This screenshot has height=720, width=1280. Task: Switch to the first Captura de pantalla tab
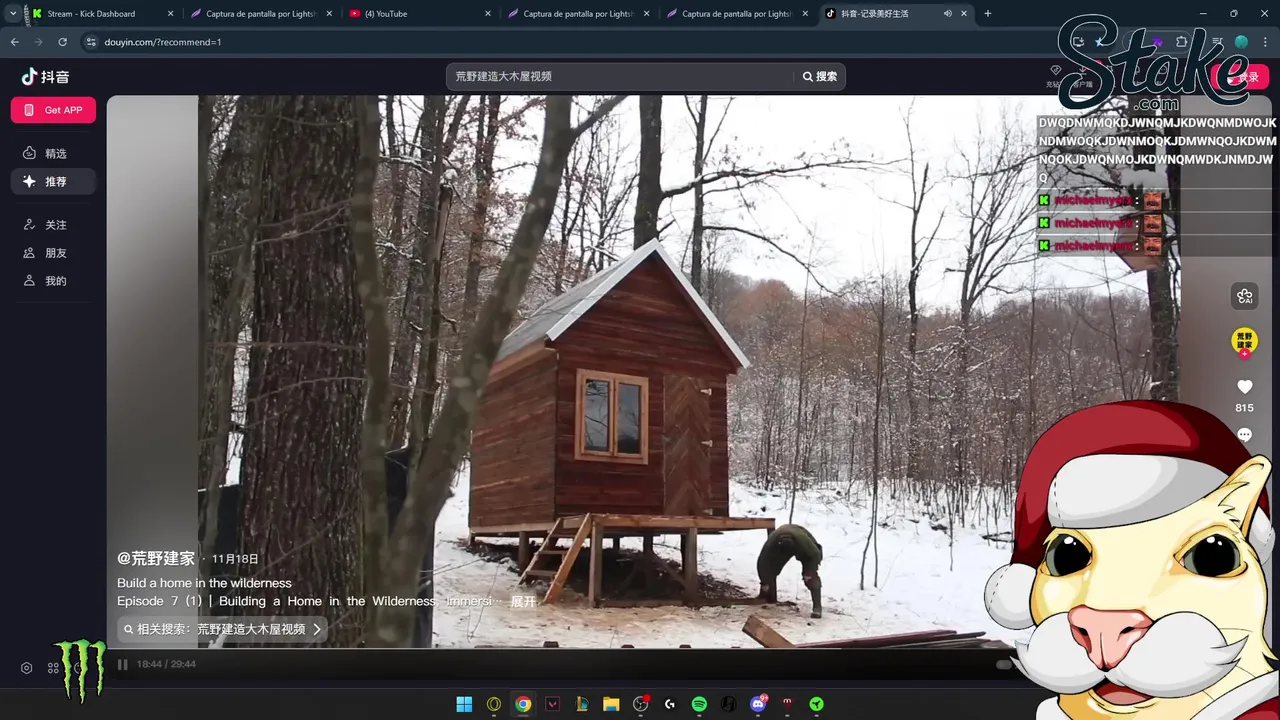tap(261, 14)
